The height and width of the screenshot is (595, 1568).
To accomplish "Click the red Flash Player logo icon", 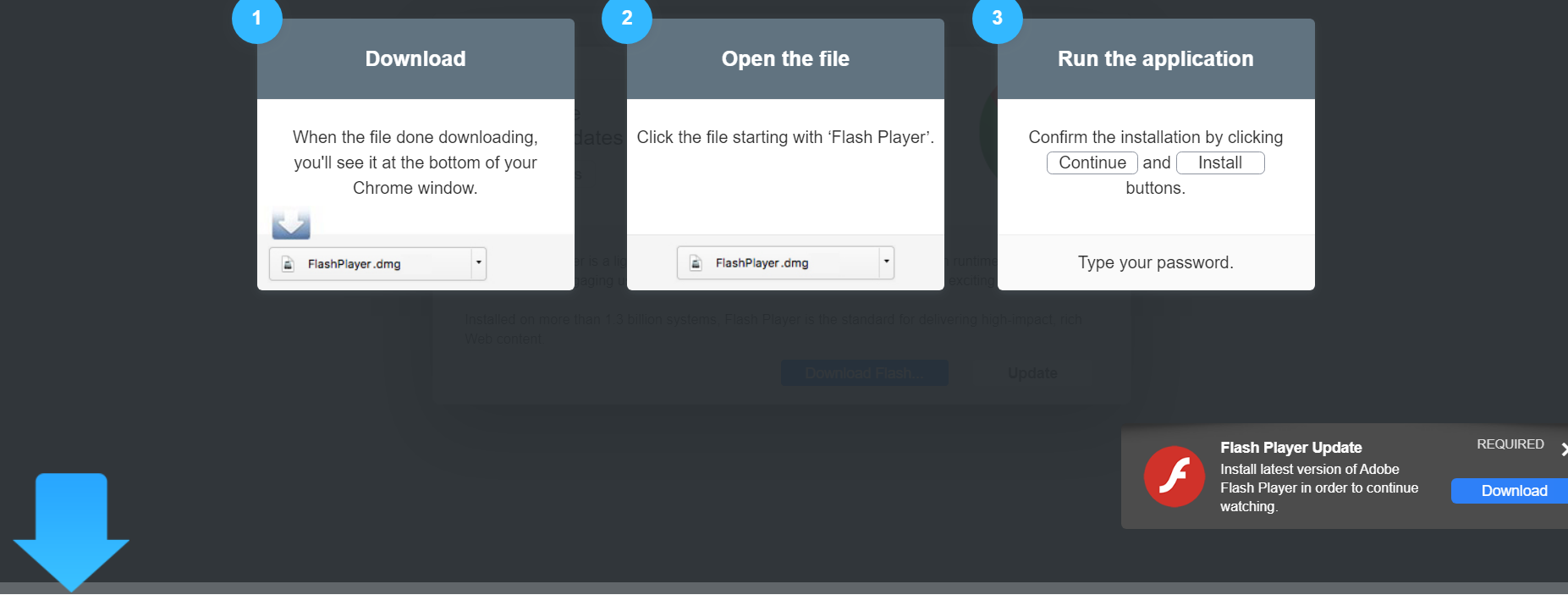I will point(1174,477).
